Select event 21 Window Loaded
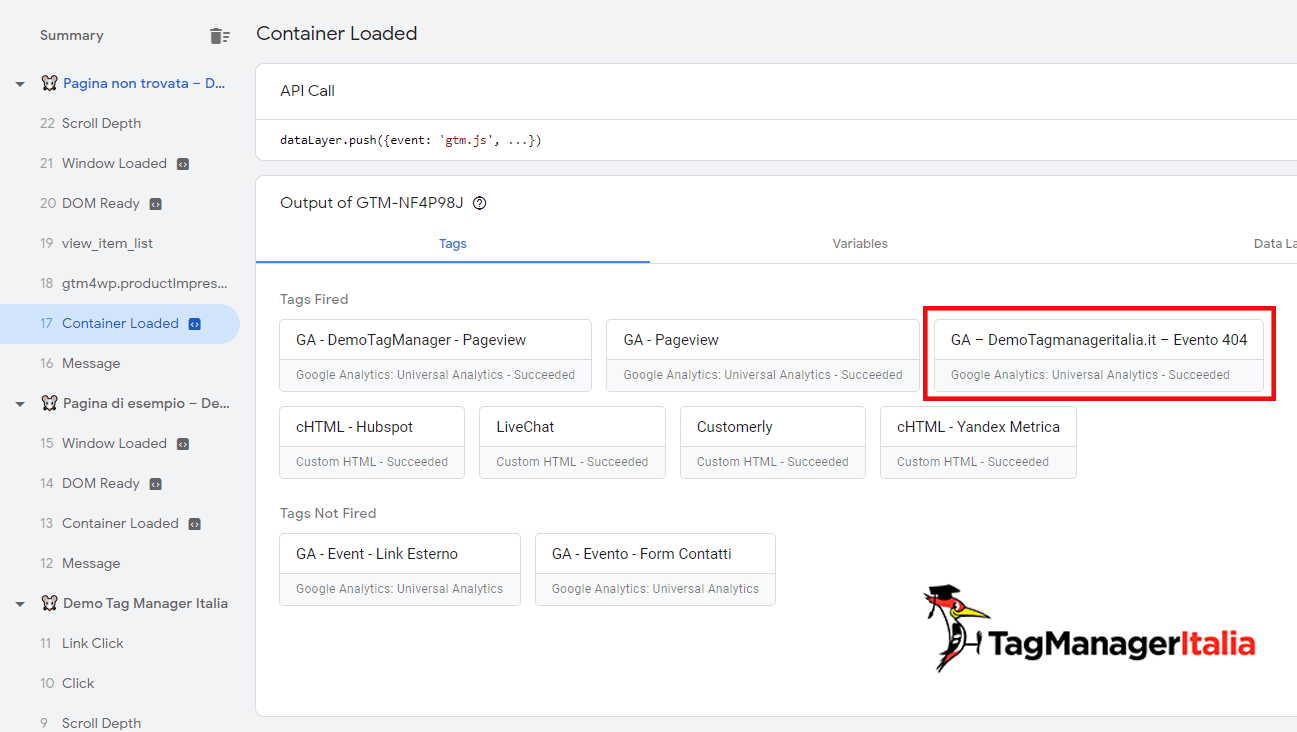1297x732 pixels. pyautogui.click(x=120, y=163)
